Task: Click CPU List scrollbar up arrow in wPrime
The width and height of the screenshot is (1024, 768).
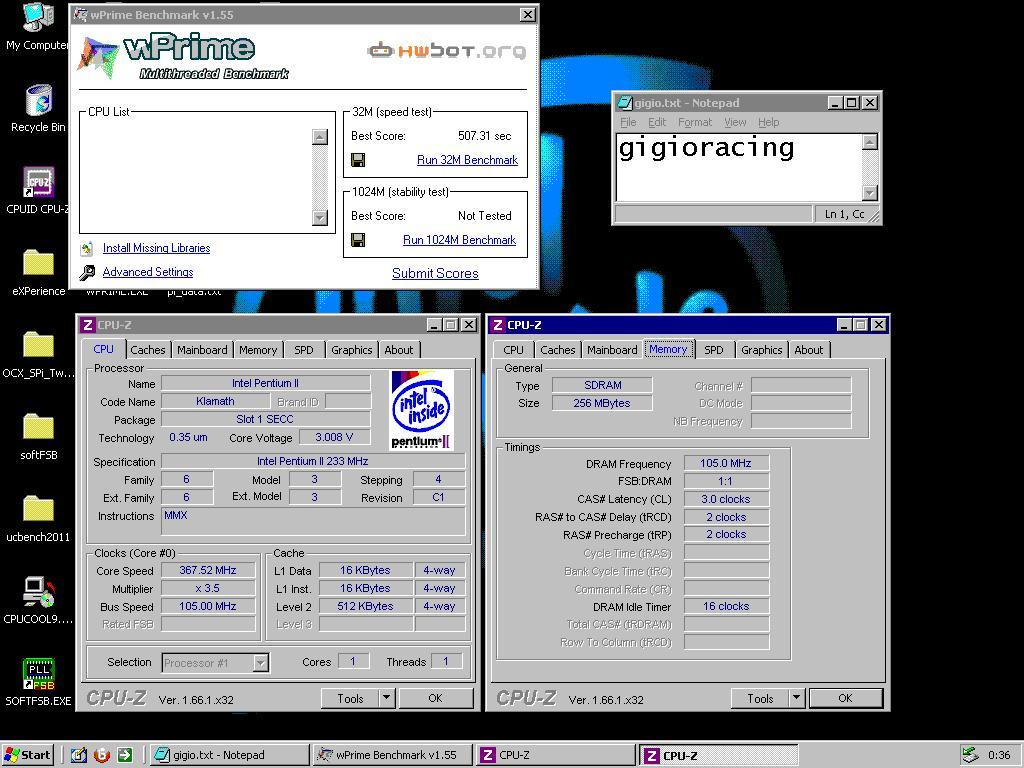Action: [320, 136]
